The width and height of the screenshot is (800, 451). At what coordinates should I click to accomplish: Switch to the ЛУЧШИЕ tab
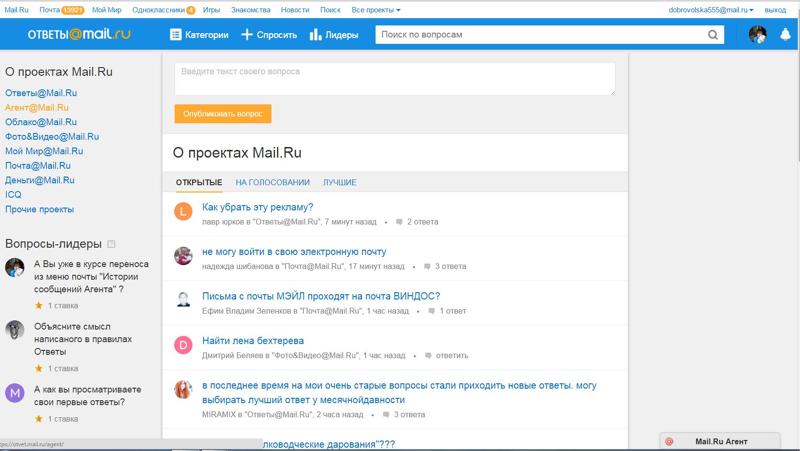click(x=339, y=182)
